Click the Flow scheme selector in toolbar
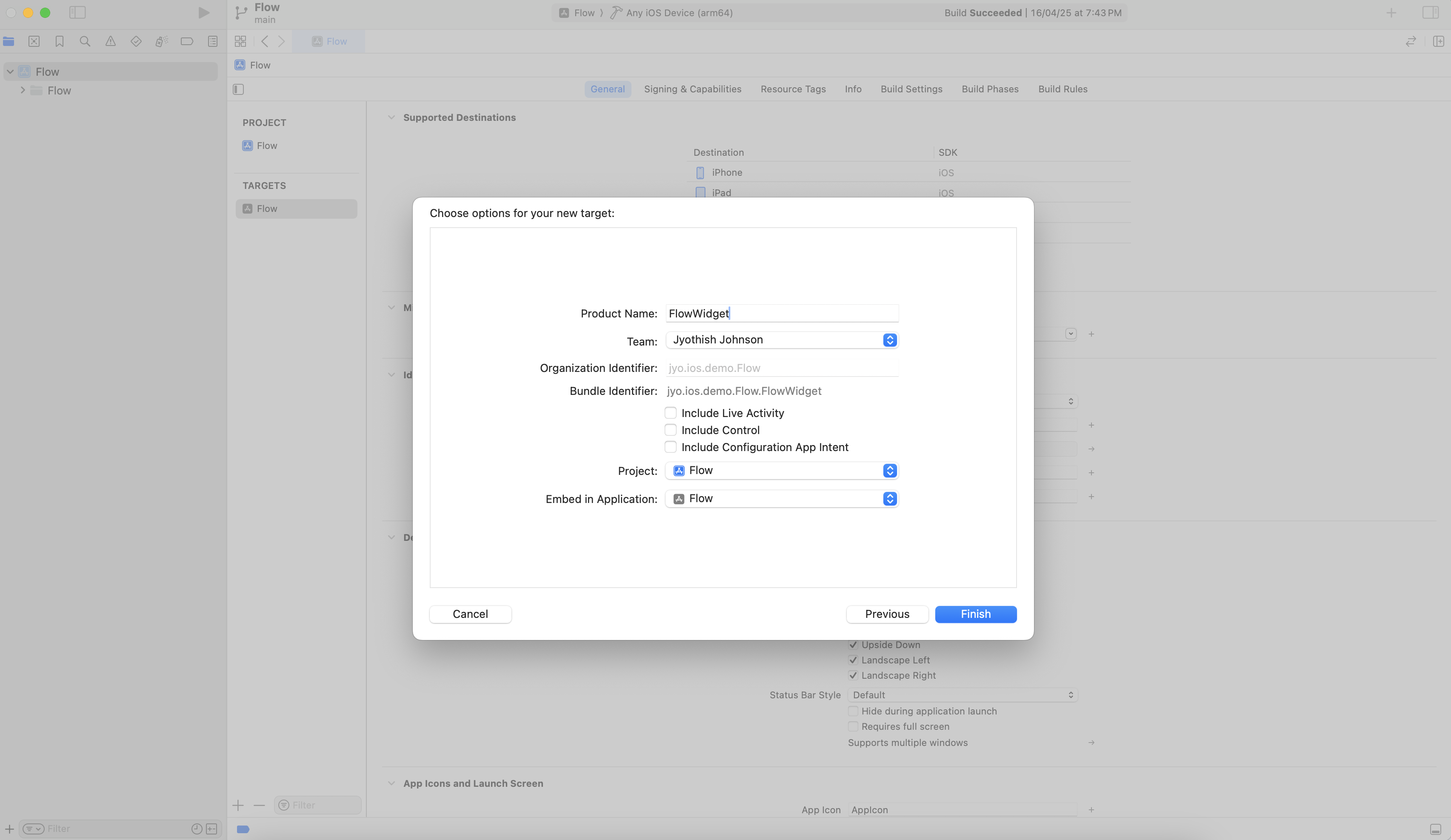Screen dimensions: 1451x840 click(x=577, y=13)
